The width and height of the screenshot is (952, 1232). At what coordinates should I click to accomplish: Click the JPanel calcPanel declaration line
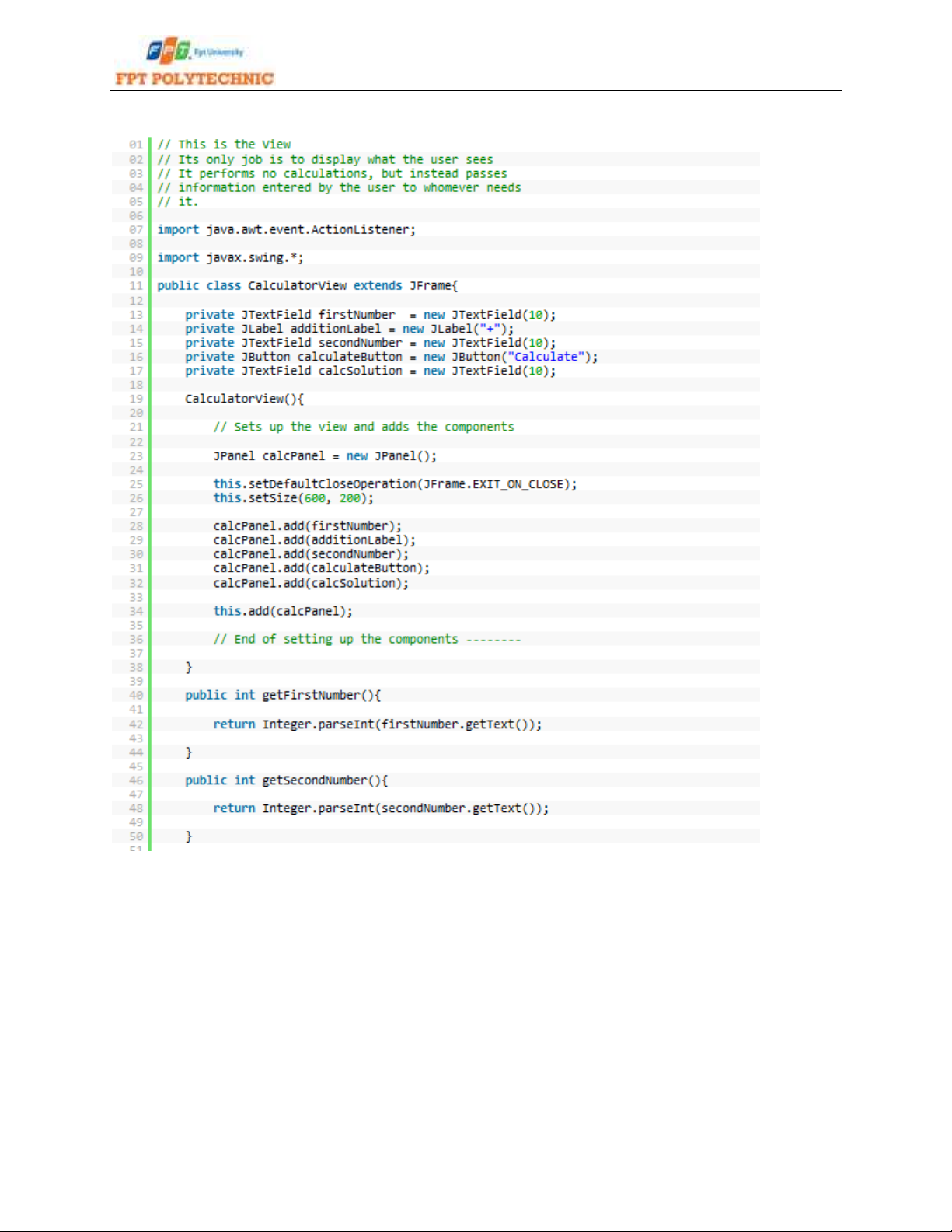[325, 456]
